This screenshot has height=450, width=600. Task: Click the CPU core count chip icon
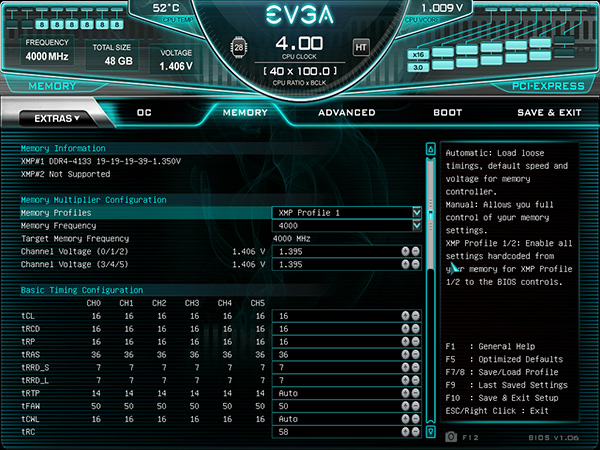(239, 48)
